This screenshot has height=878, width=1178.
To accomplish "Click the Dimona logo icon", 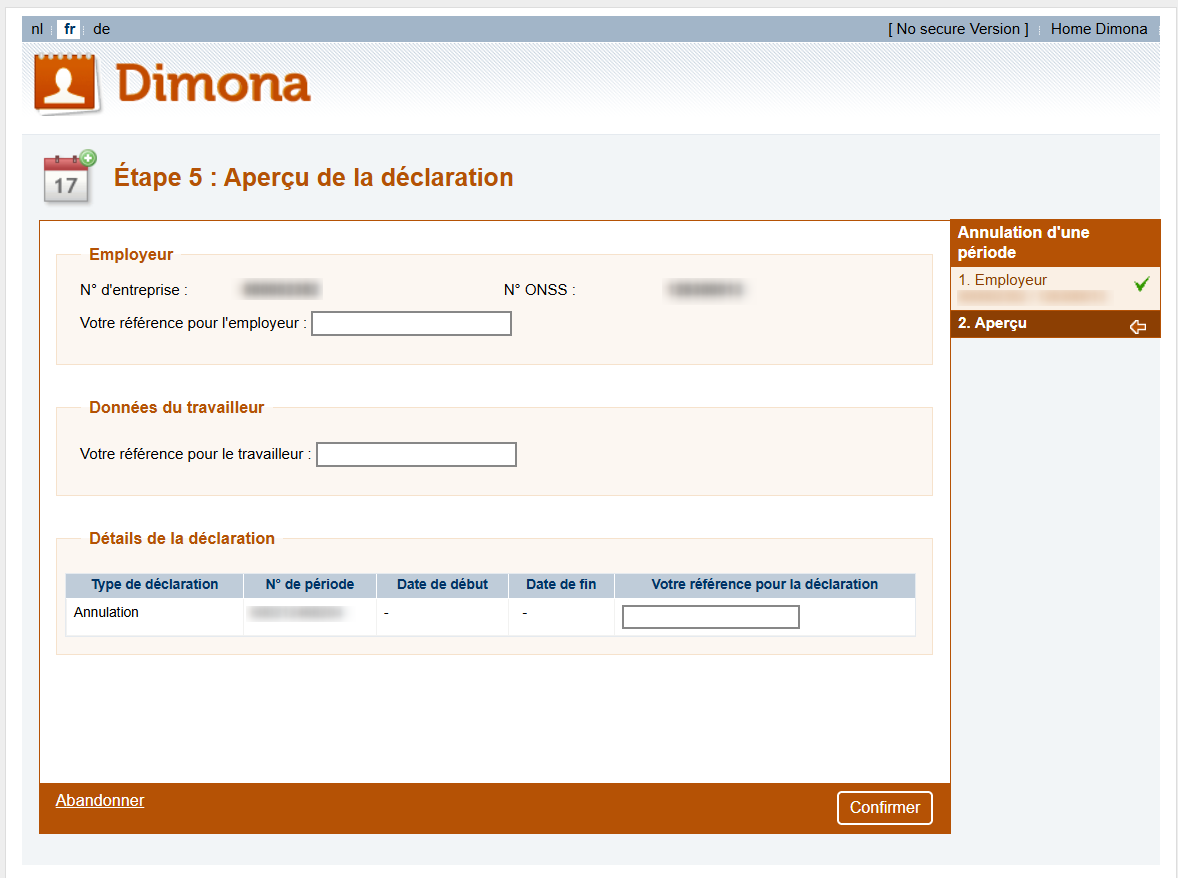I will pyautogui.click(x=66, y=84).
